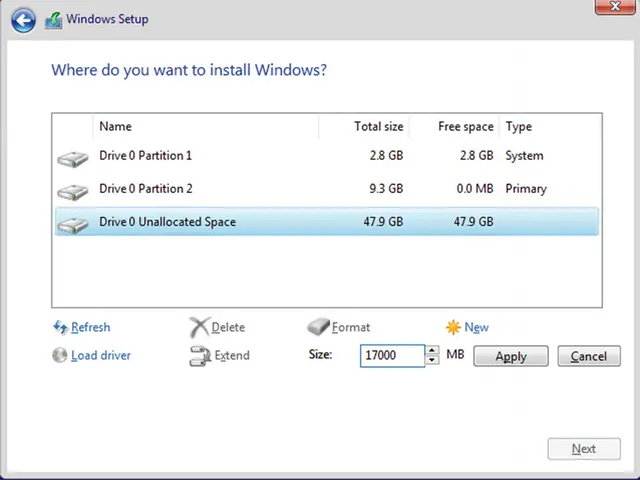Sort list by Name column header
Screen dimensions: 640x480
pyautogui.click(x=115, y=127)
